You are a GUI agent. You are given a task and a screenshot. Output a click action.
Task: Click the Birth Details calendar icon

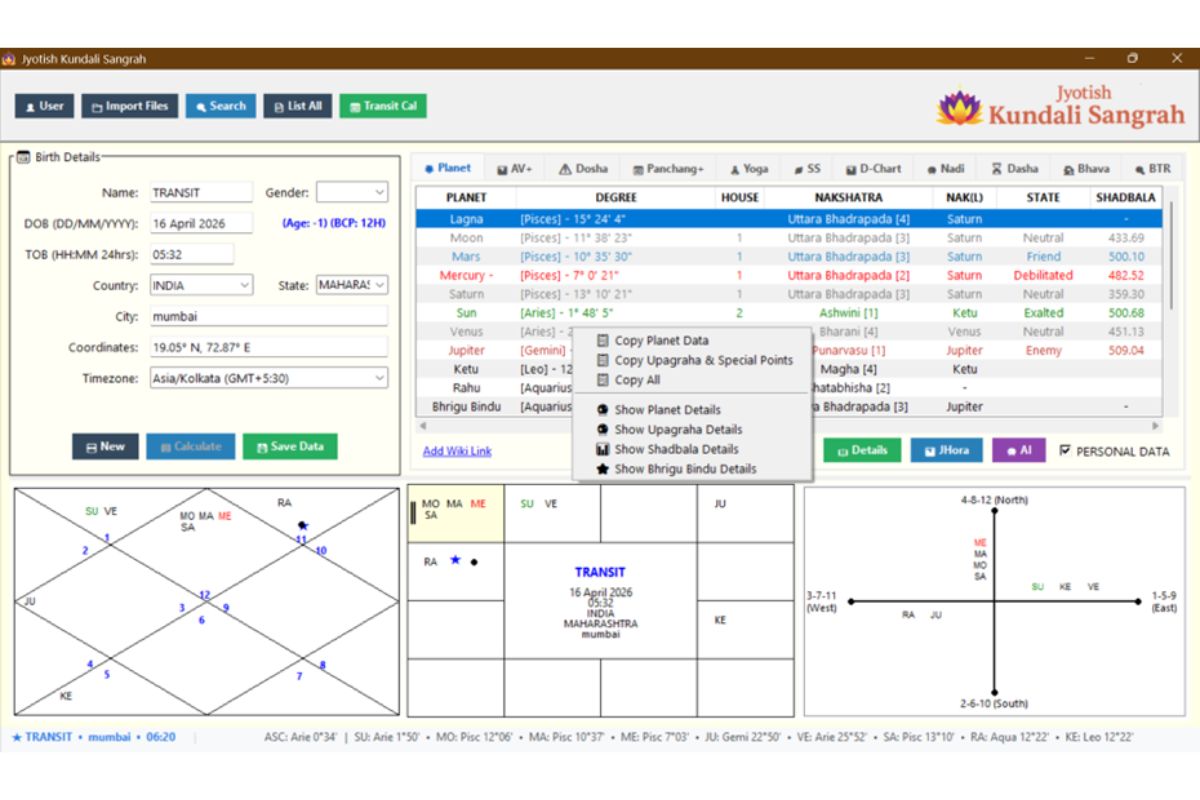(x=23, y=157)
